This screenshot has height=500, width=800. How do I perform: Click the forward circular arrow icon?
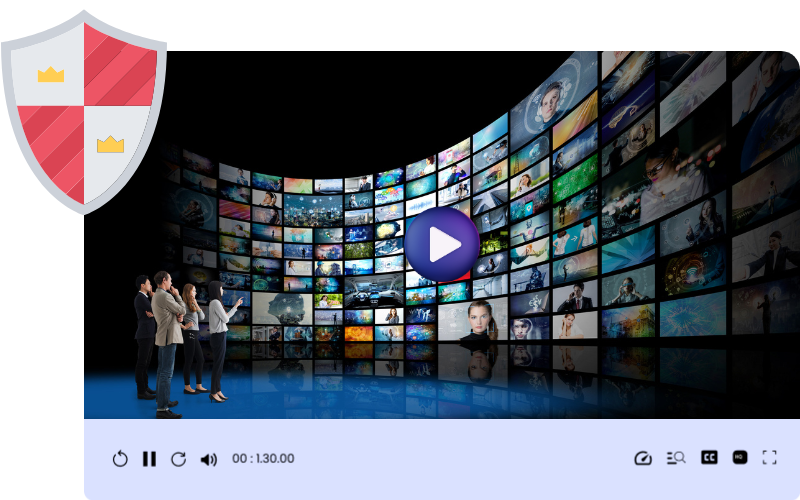pos(178,459)
